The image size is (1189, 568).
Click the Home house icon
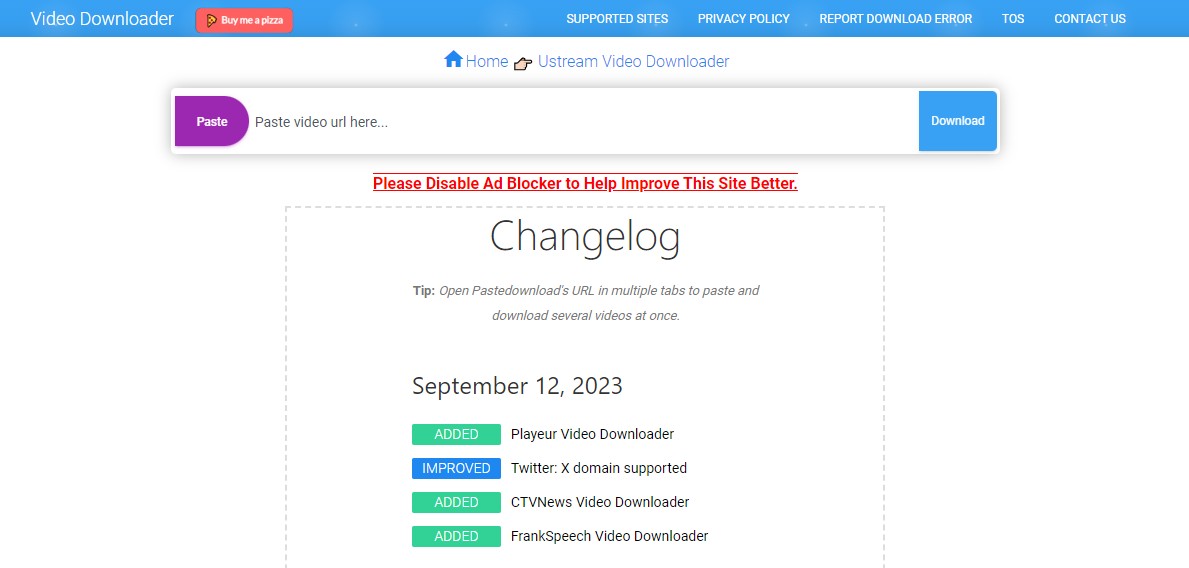point(453,60)
